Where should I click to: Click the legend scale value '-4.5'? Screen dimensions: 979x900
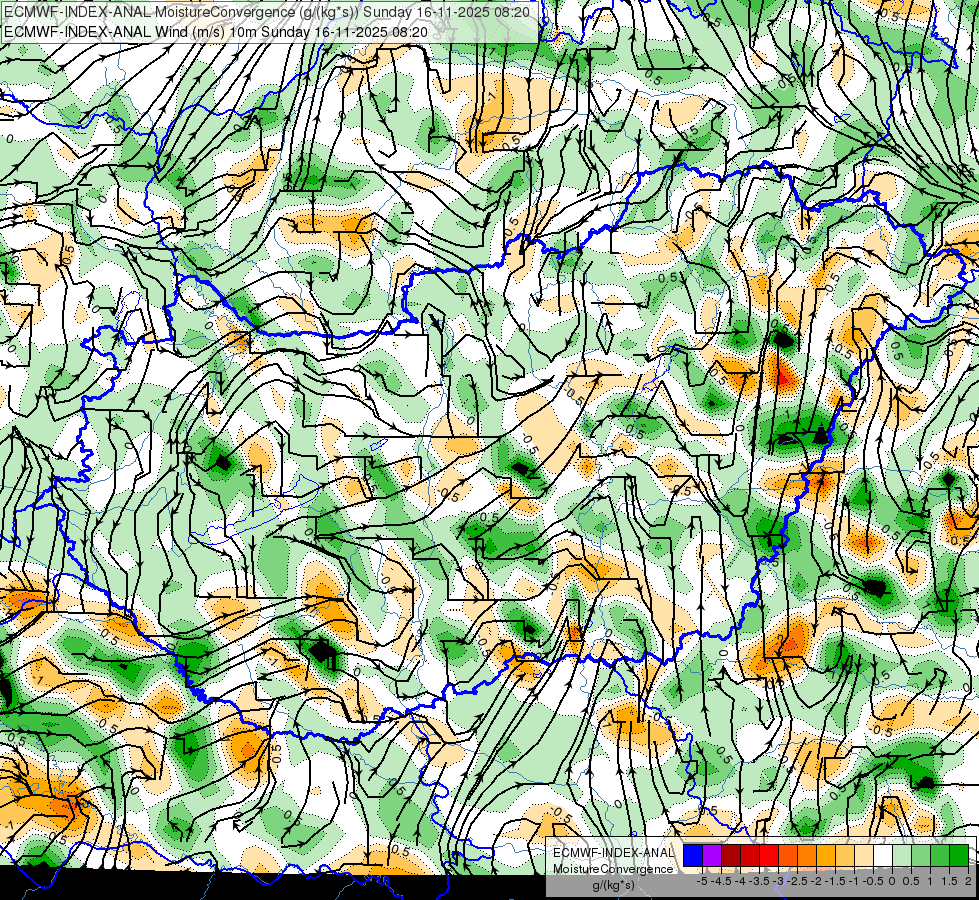click(721, 881)
